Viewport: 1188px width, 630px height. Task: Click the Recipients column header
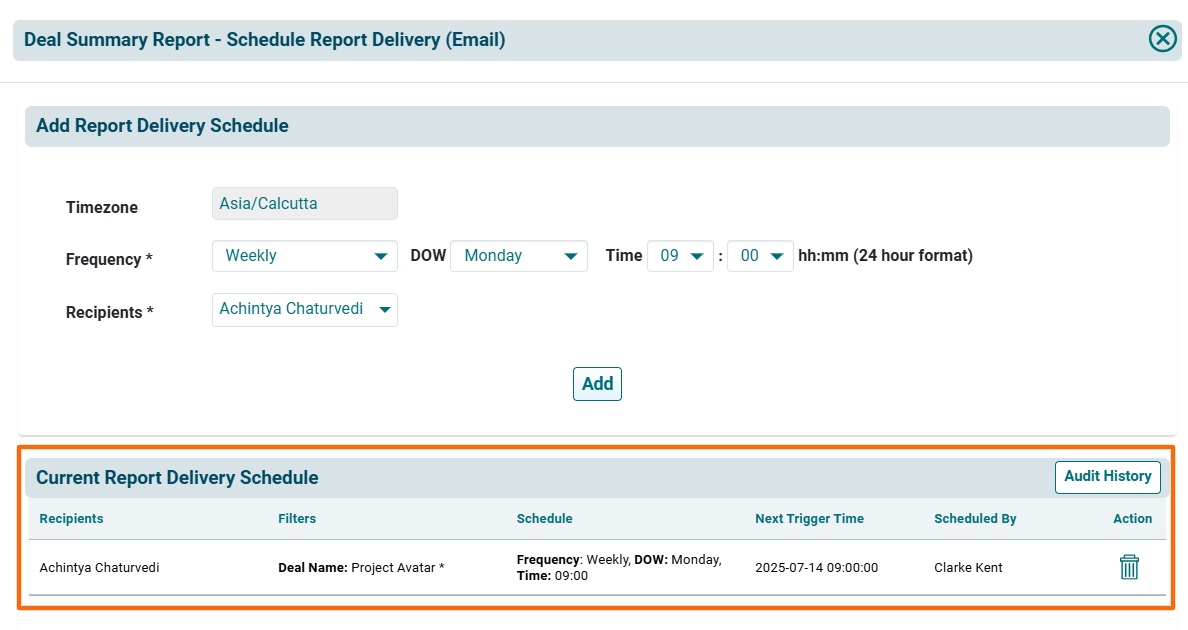[71, 519]
